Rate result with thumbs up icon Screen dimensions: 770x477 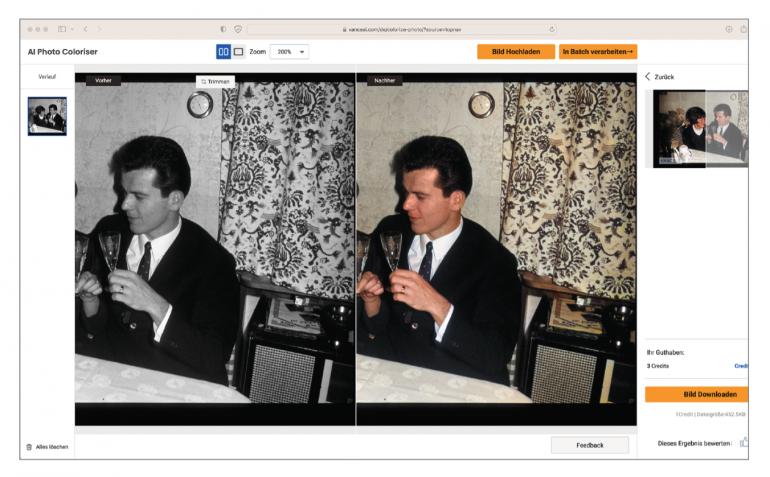[744, 443]
